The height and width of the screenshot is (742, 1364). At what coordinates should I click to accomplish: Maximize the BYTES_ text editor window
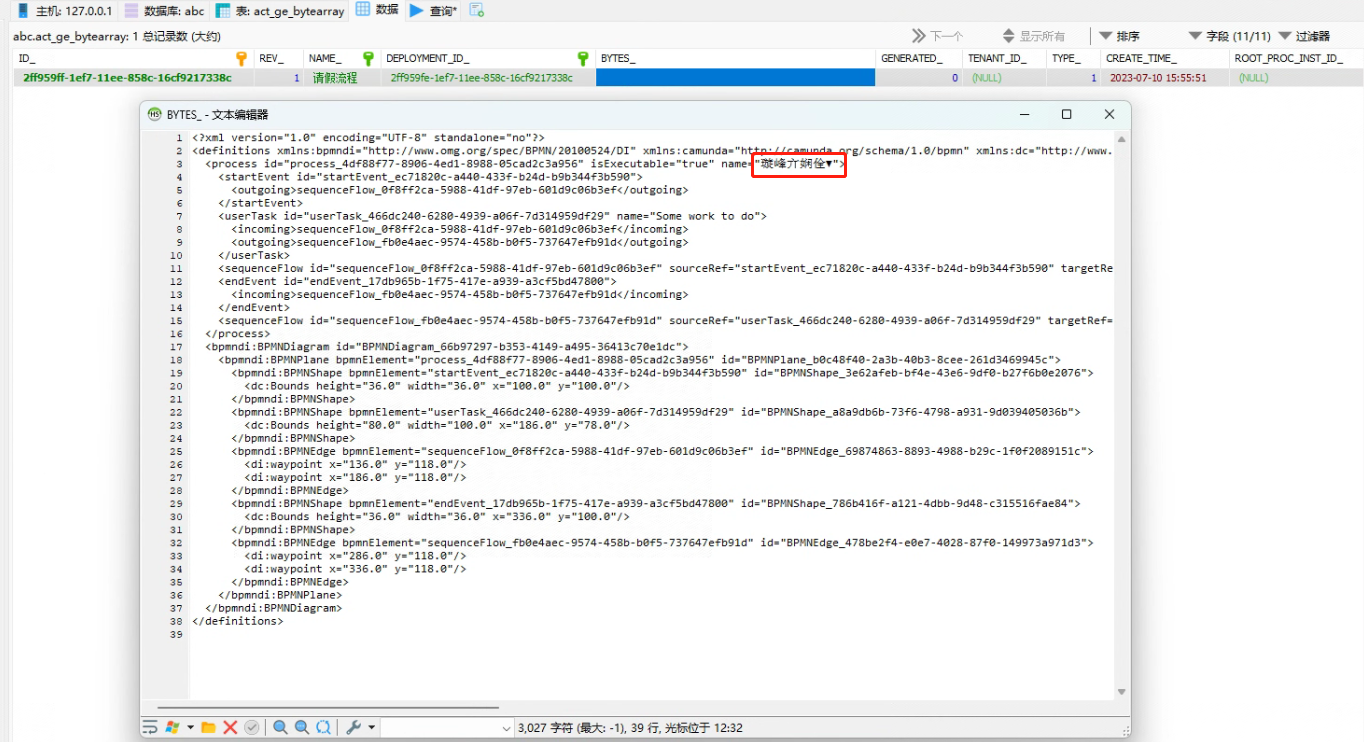[1066, 114]
